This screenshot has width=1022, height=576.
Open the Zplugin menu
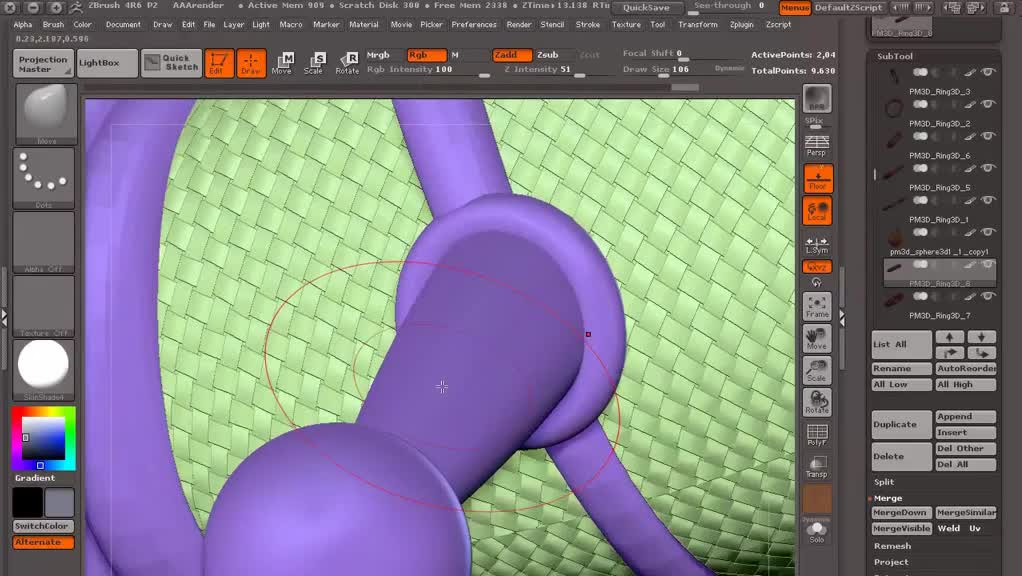[x=741, y=25]
